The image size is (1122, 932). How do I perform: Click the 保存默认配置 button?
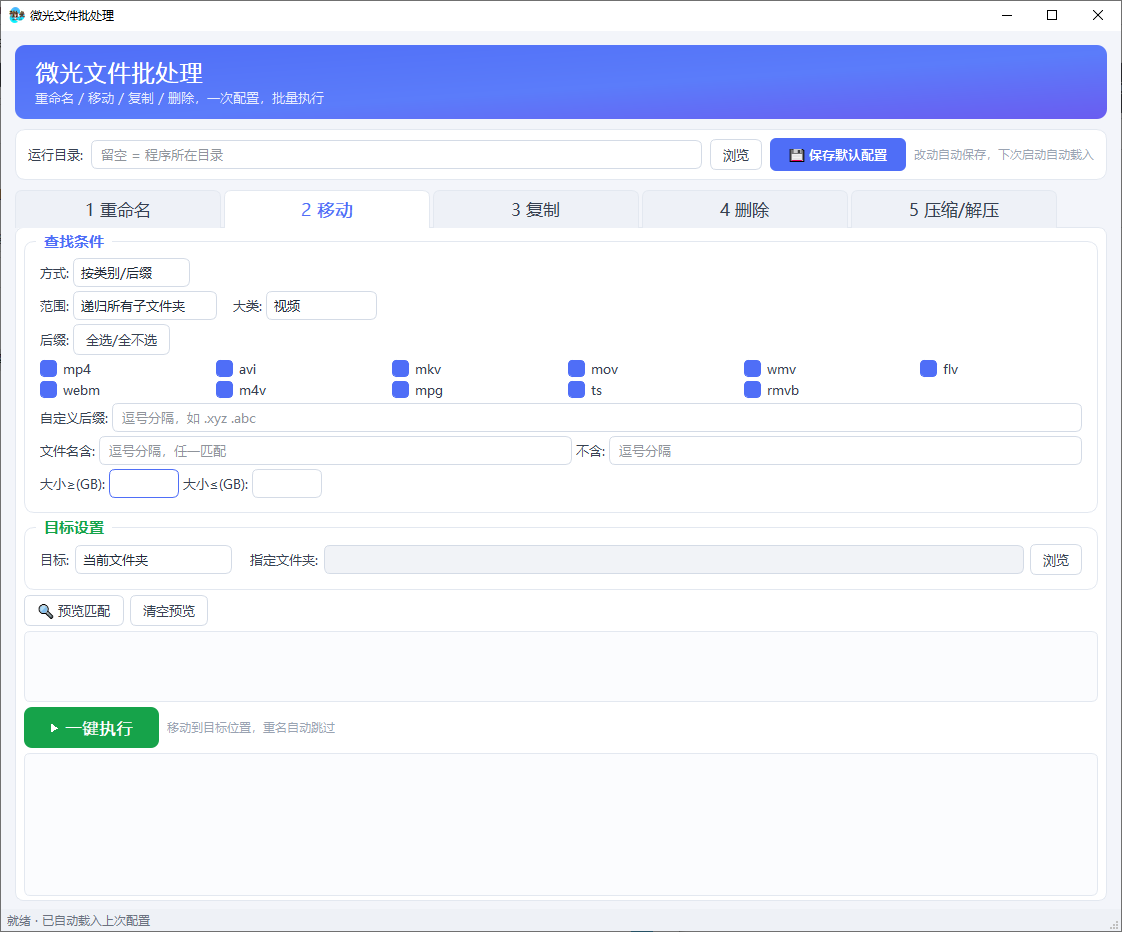[x=838, y=155]
